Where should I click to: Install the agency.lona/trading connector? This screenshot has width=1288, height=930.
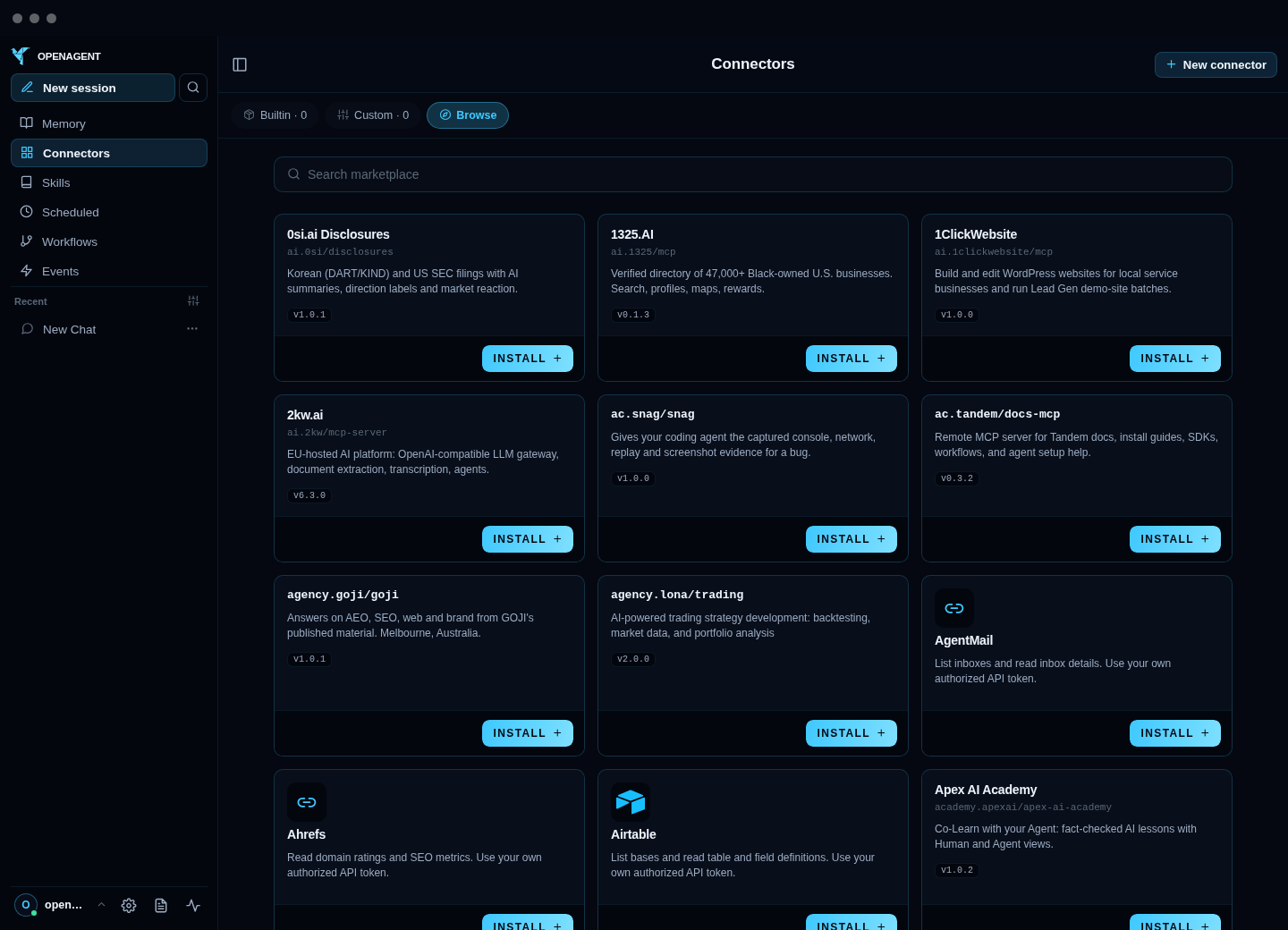(x=852, y=733)
